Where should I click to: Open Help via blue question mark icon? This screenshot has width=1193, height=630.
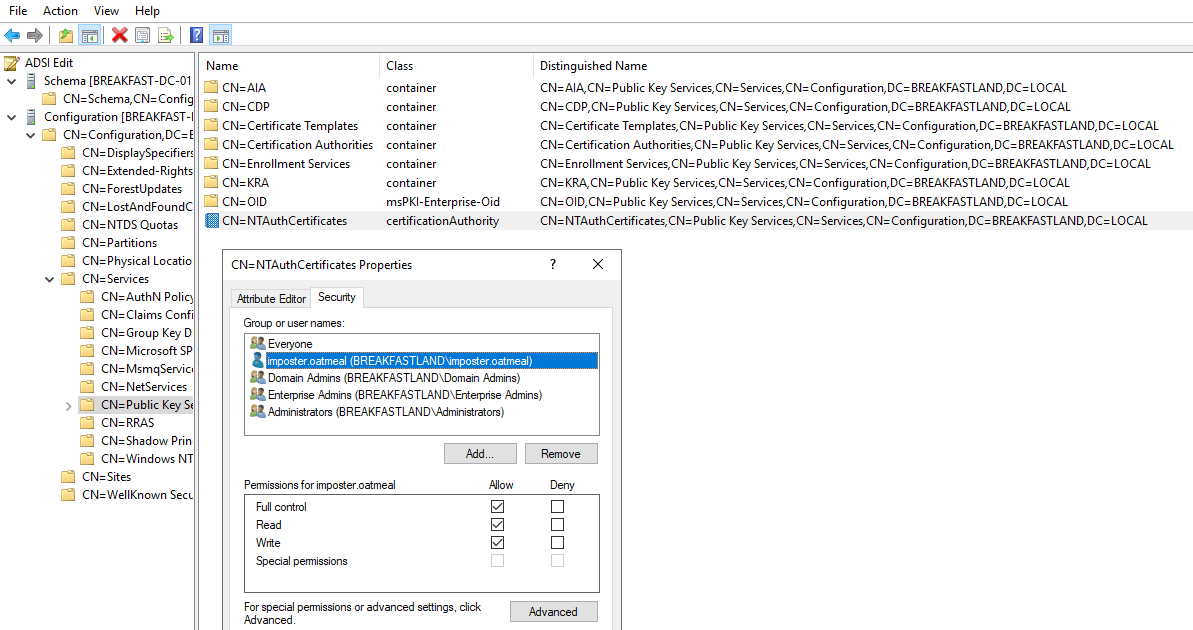point(197,36)
